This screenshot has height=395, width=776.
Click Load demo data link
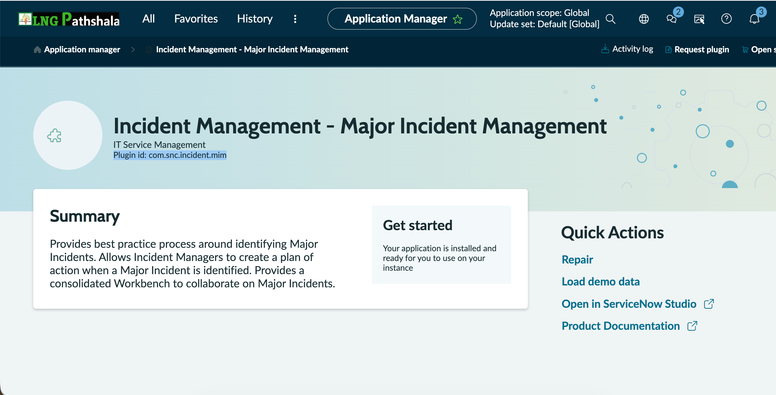coord(600,282)
